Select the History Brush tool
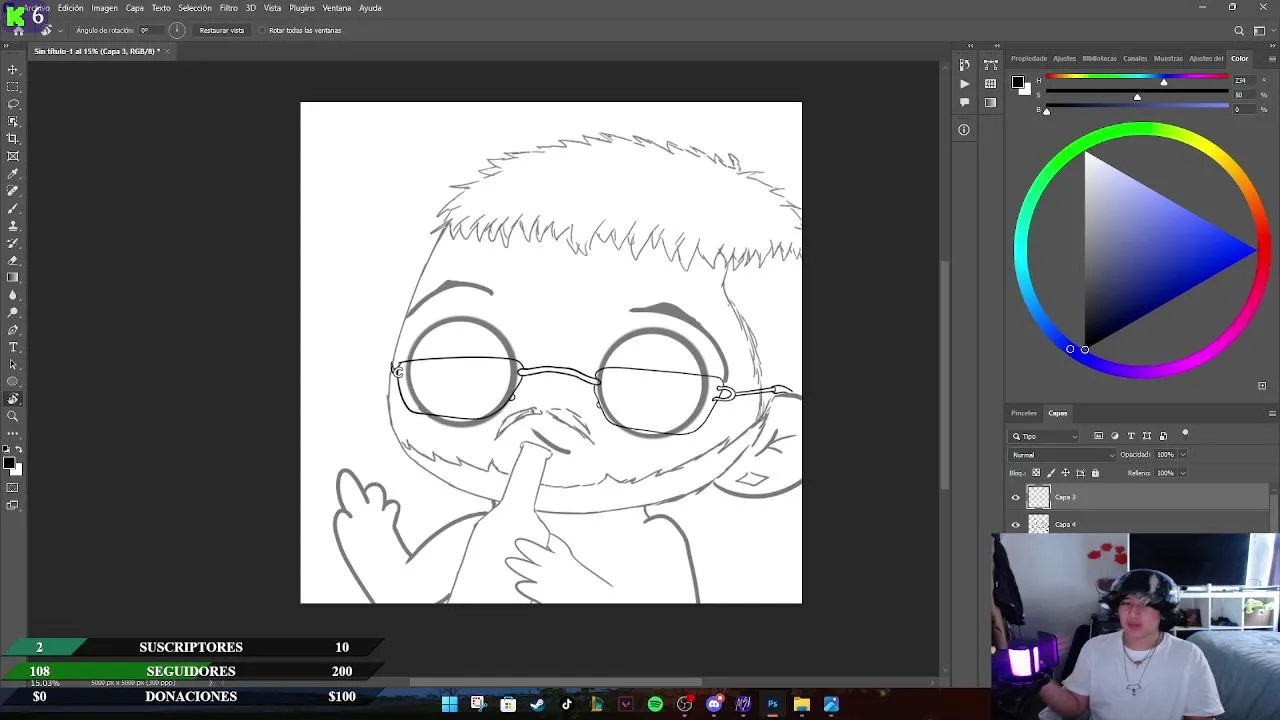The height and width of the screenshot is (720, 1280). tap(13, 243)
